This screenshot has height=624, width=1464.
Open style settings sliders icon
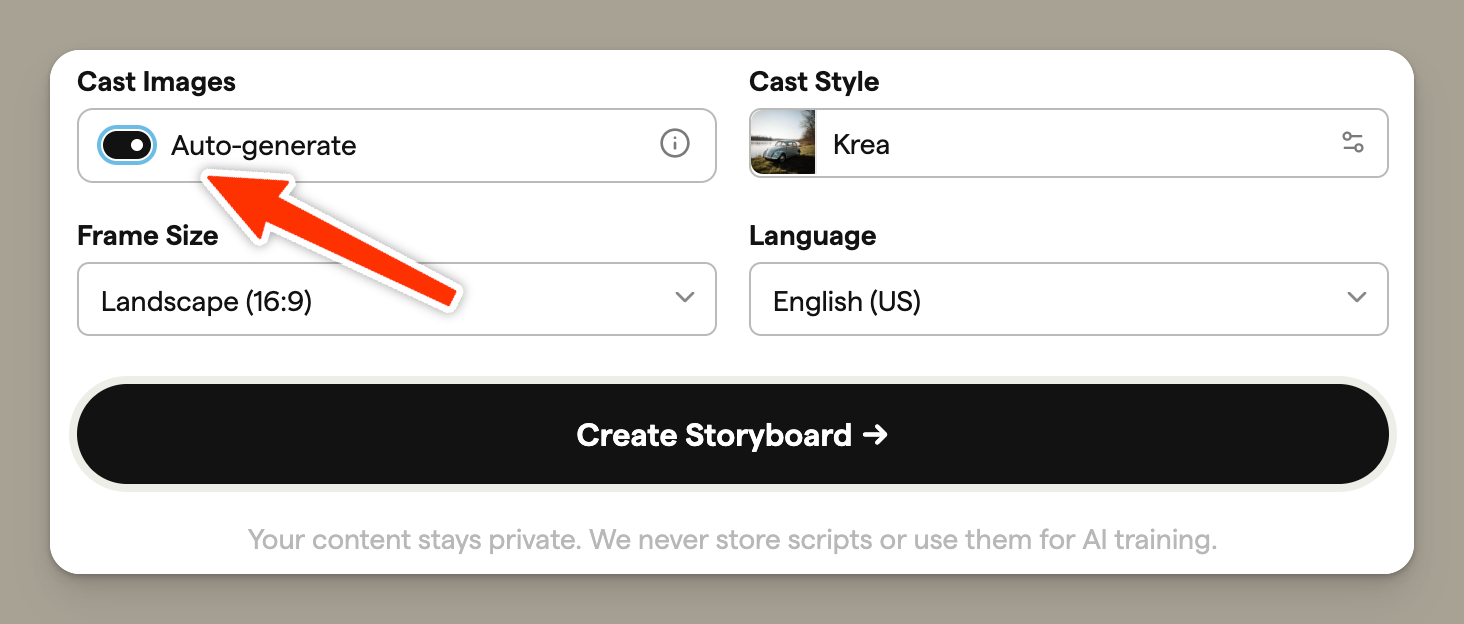1352,142
